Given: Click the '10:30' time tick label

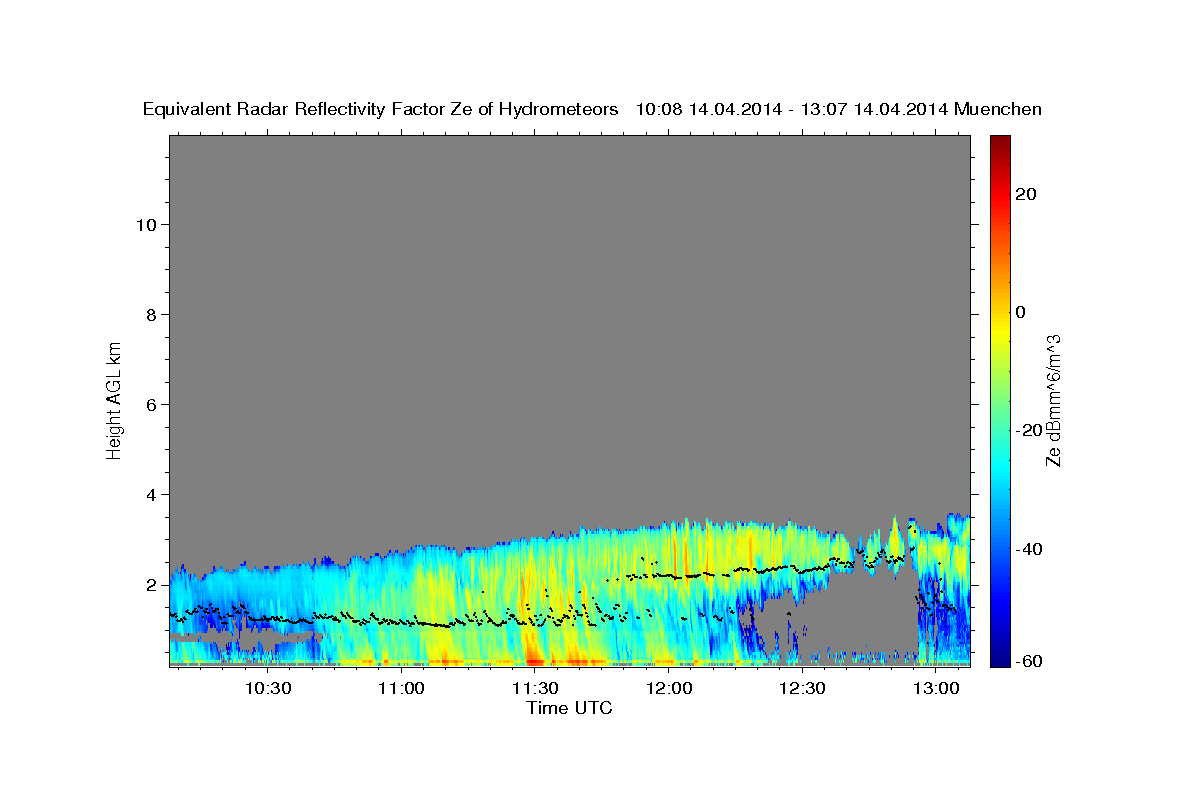Looking at the screenshot, I should click(268, 688).
